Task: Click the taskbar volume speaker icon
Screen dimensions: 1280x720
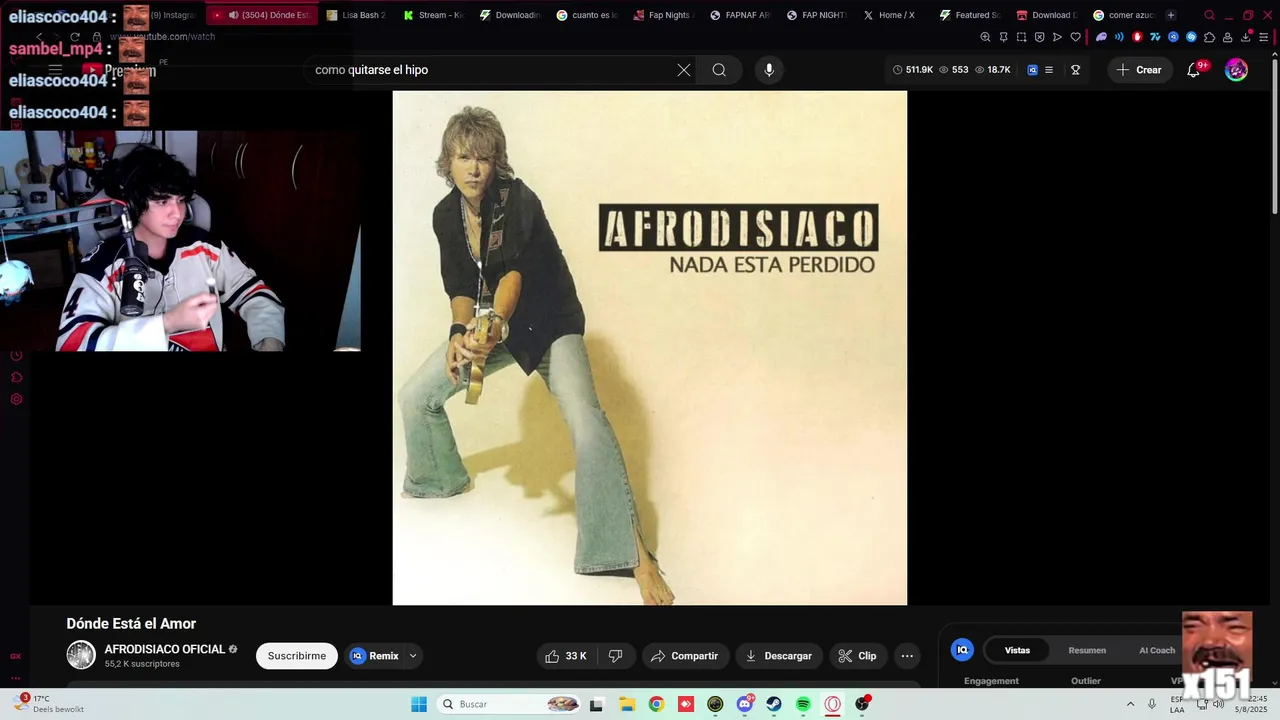Action: coord(1218,704)
